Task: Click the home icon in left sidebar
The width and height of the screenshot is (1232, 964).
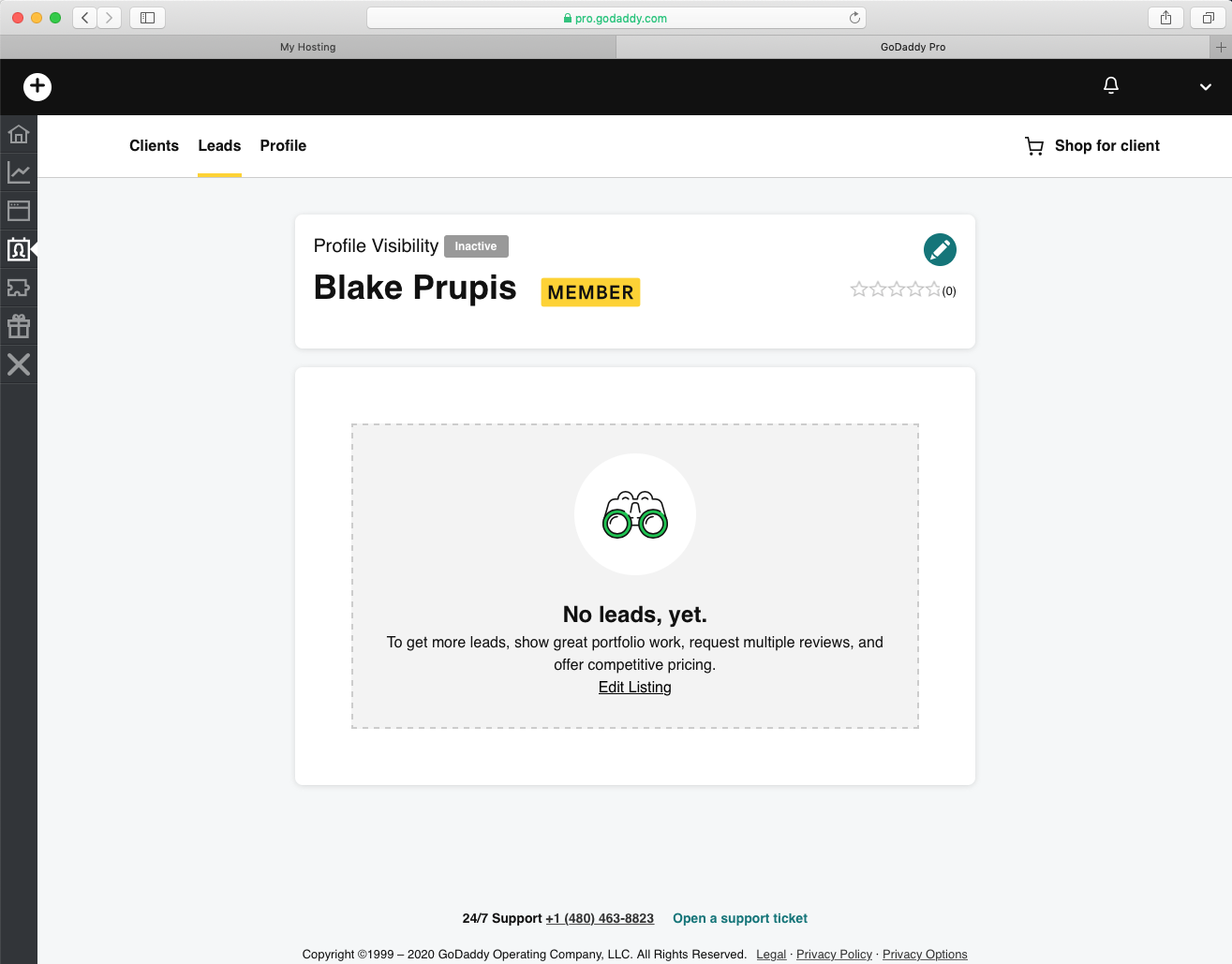Action: coord(19,134)
